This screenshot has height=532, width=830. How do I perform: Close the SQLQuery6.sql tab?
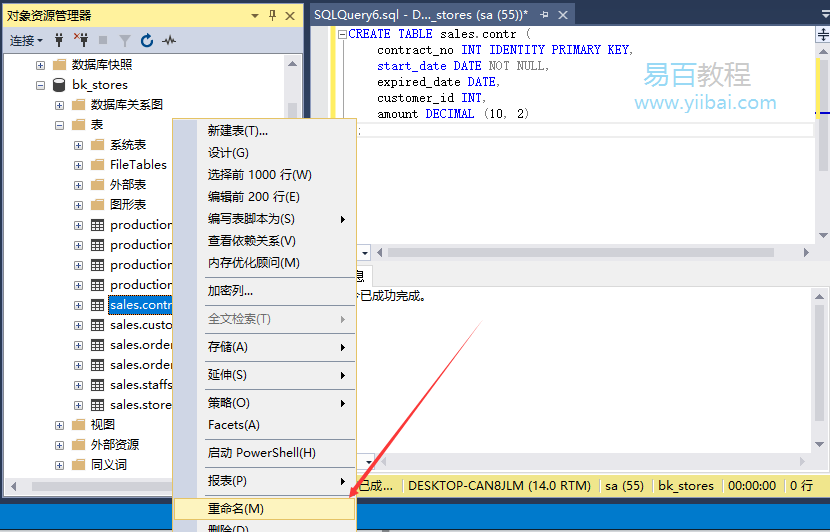pyautogui.click(x=563, y=15)
